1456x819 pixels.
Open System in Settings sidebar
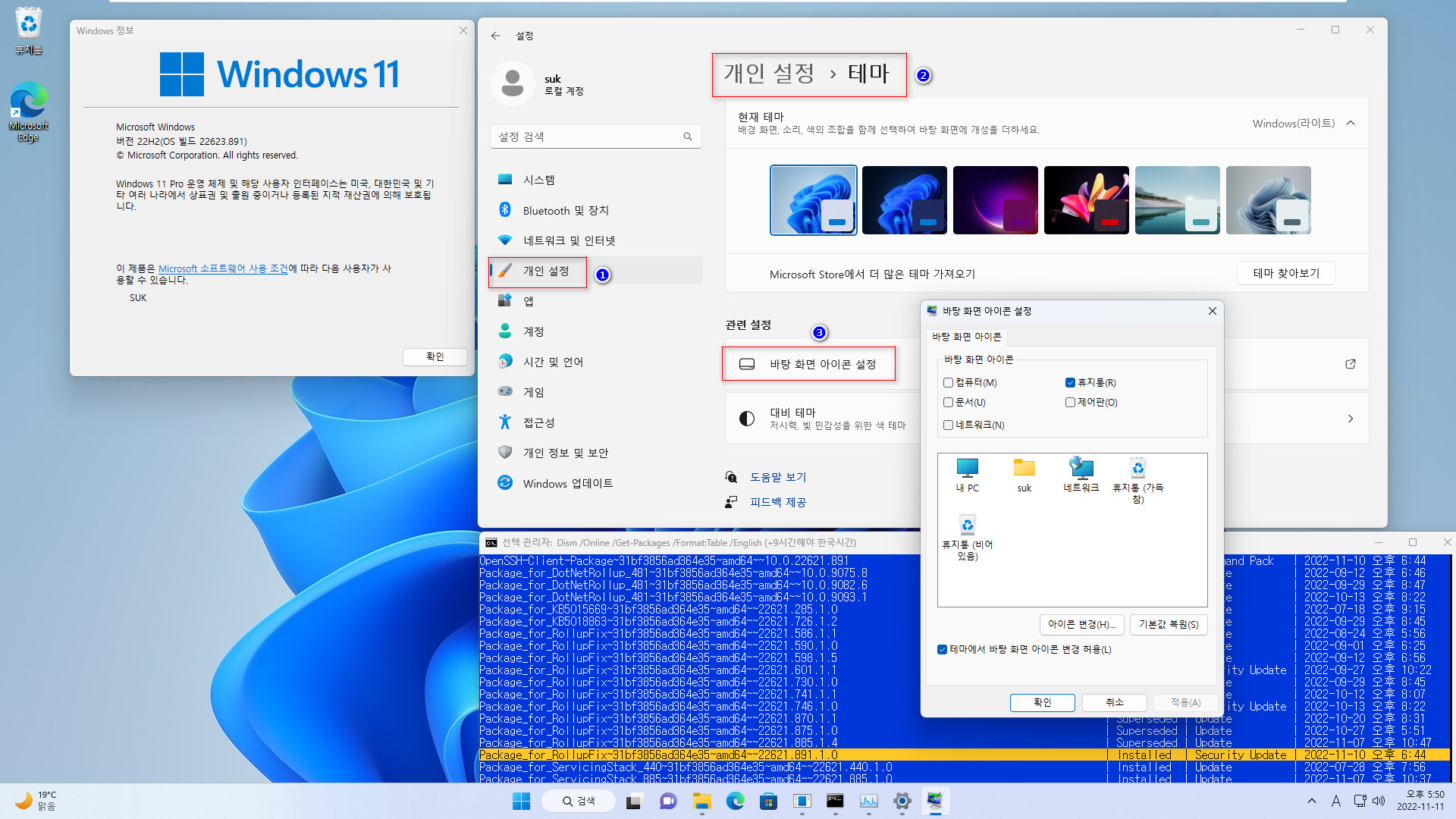pos(595,180)
